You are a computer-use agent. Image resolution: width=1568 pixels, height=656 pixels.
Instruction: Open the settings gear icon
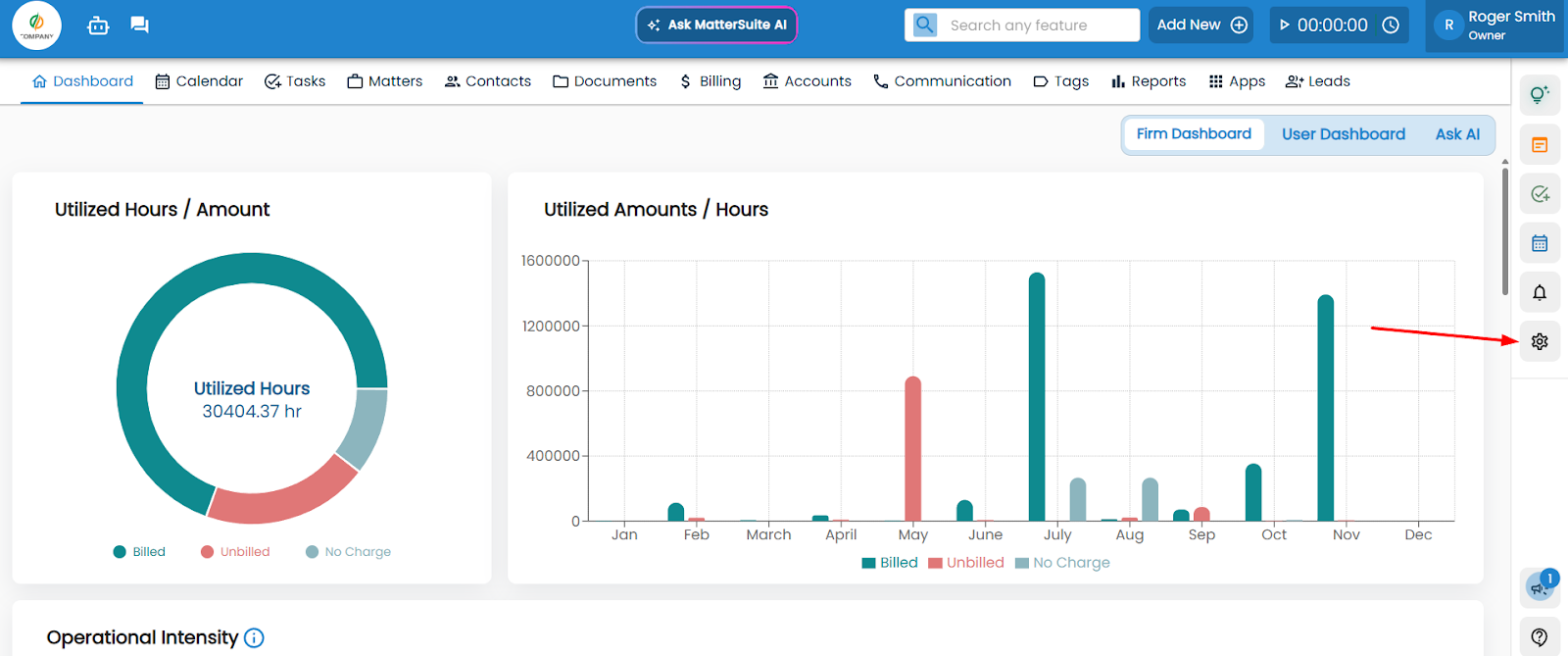1540,341
